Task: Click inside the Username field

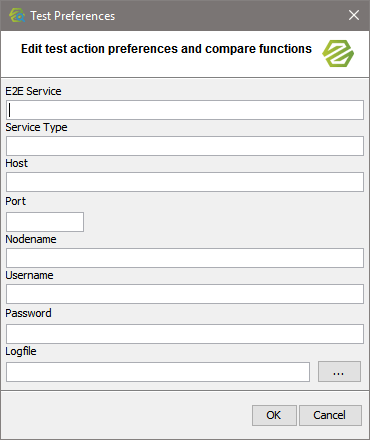Action: point(185,294)
